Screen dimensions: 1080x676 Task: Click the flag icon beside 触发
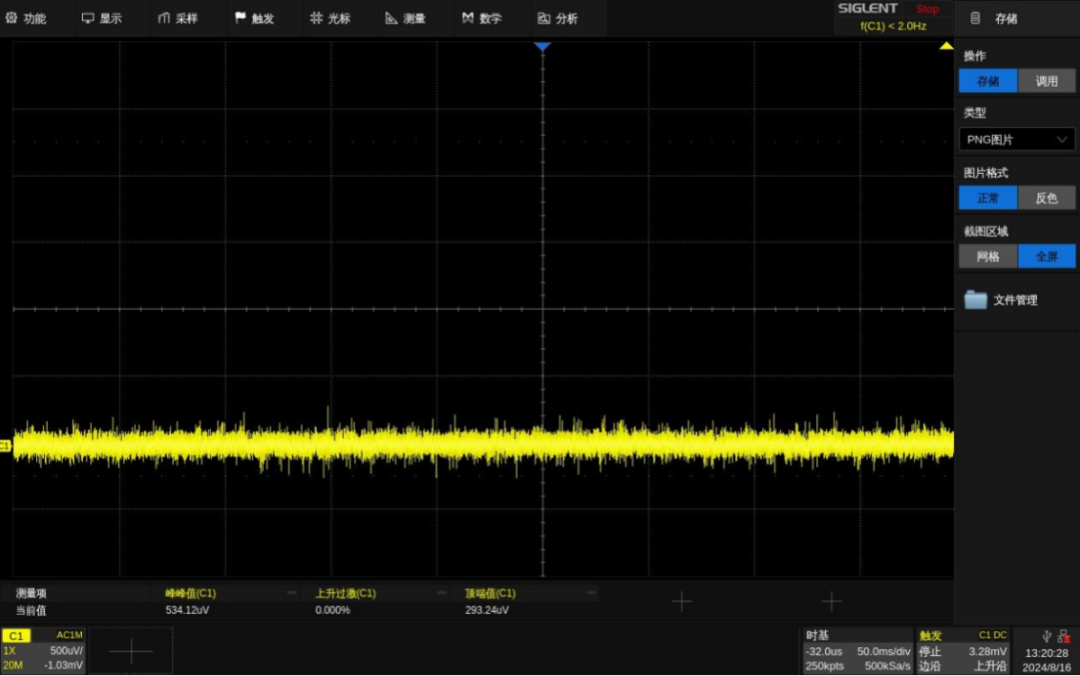pos(240,18)
